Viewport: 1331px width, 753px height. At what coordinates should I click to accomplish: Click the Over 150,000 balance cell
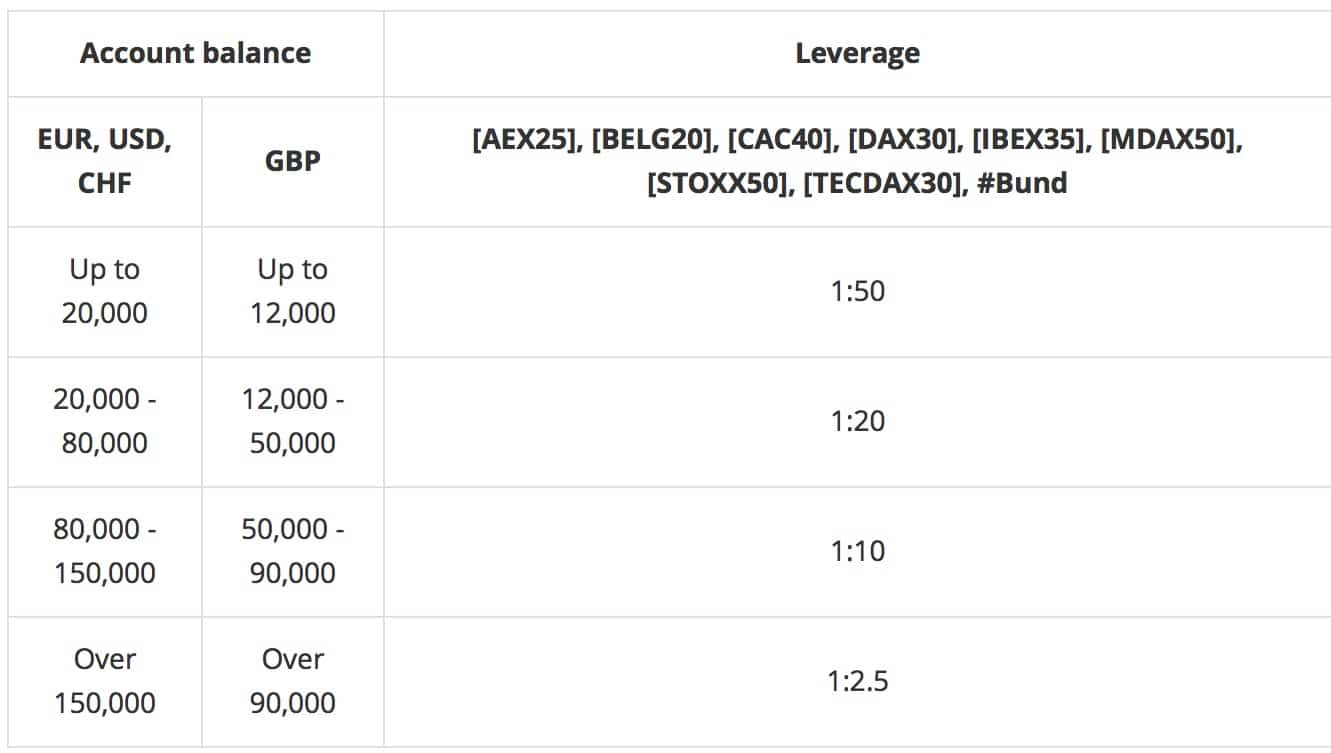[x=105, y=681]
